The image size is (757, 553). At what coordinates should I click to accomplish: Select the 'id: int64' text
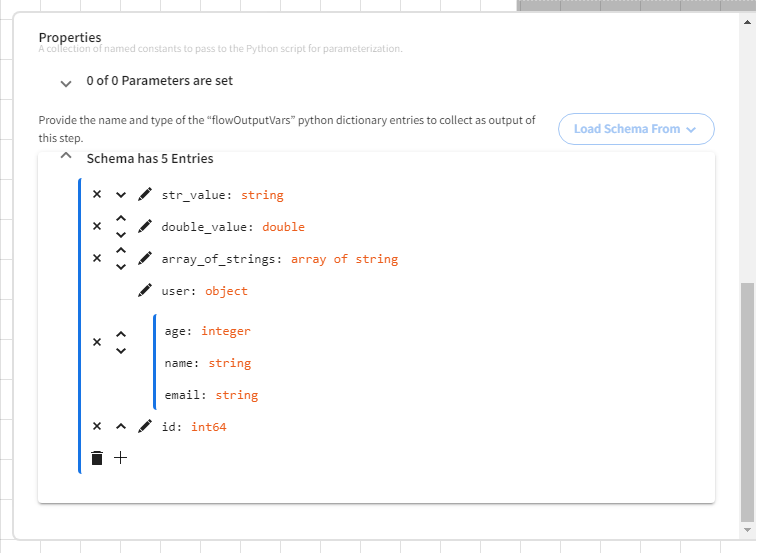(x=194, y=427)
